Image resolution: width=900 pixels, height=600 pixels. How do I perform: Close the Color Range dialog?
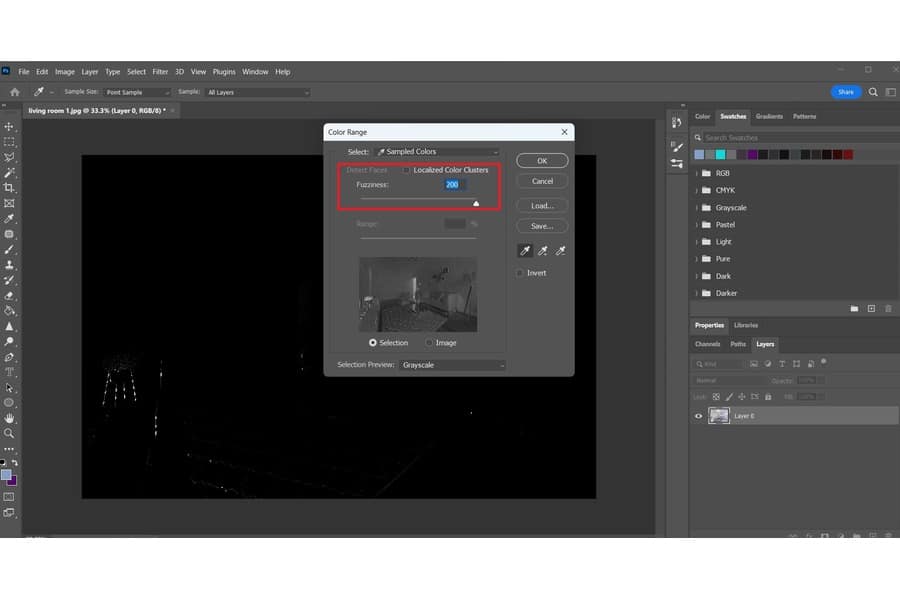click(x=564, y=132)
